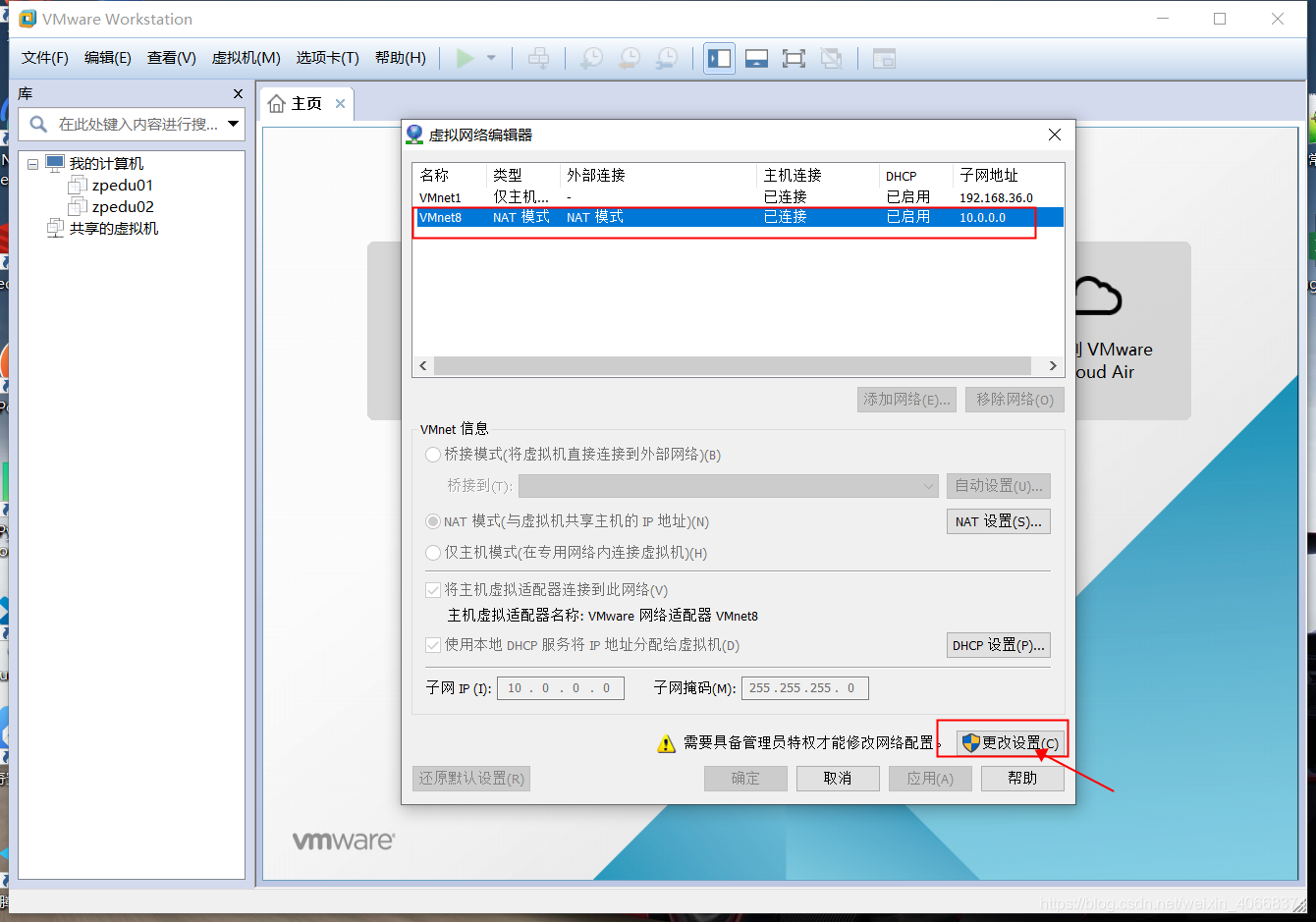Open the power options dropdown arrow
Screen dimensions: 1316x922
click(491, 59)
